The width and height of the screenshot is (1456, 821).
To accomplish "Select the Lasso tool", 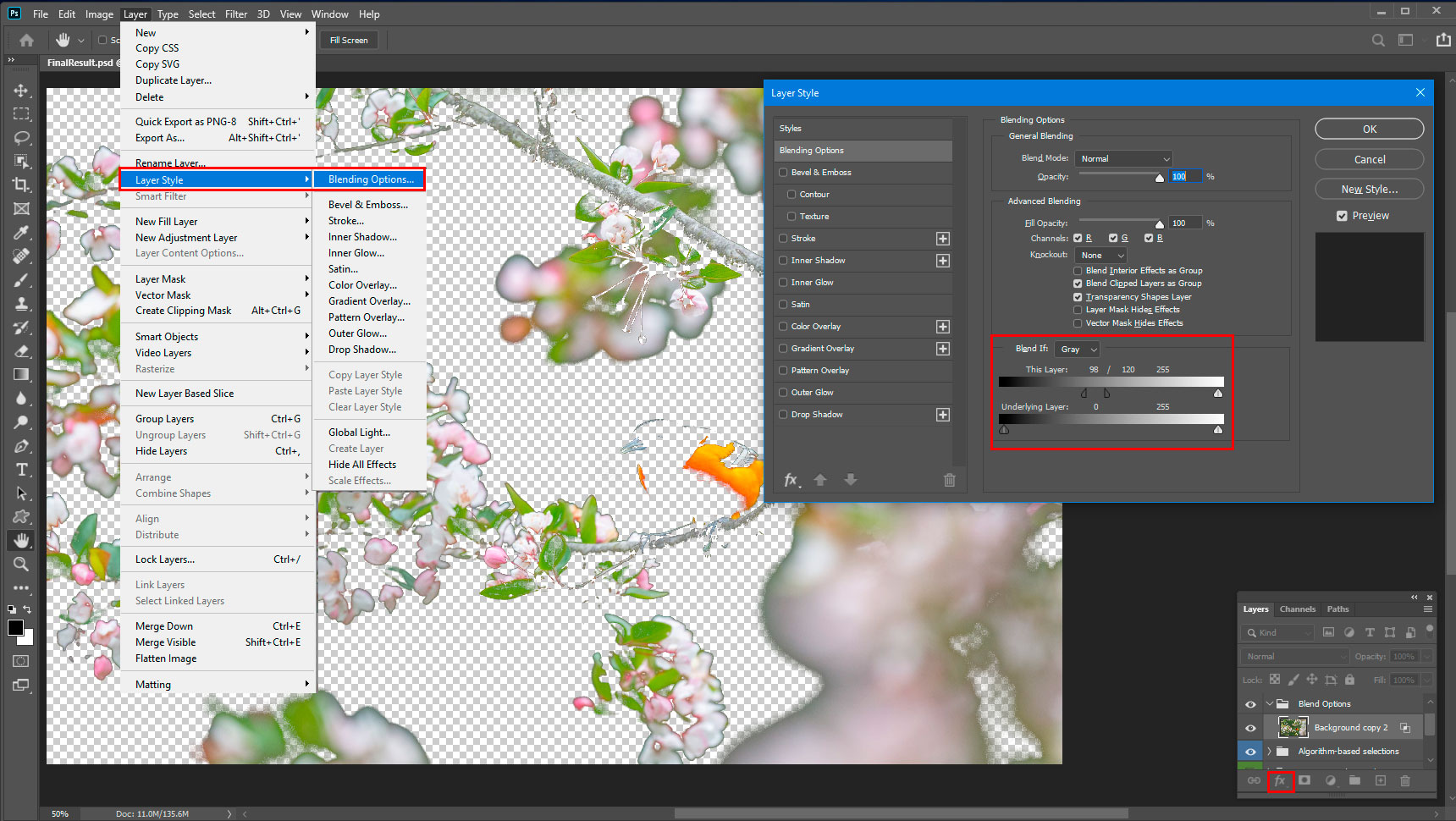I will 21,137.
